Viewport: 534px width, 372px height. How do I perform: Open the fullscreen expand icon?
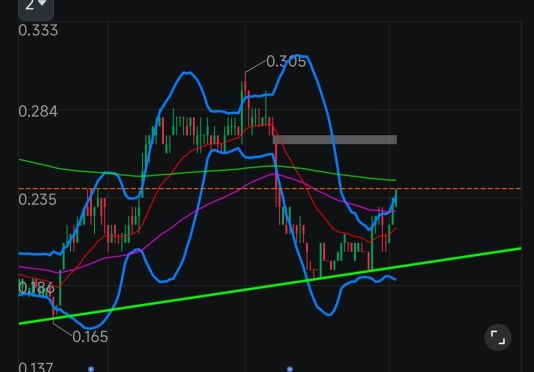click(498, 337)
